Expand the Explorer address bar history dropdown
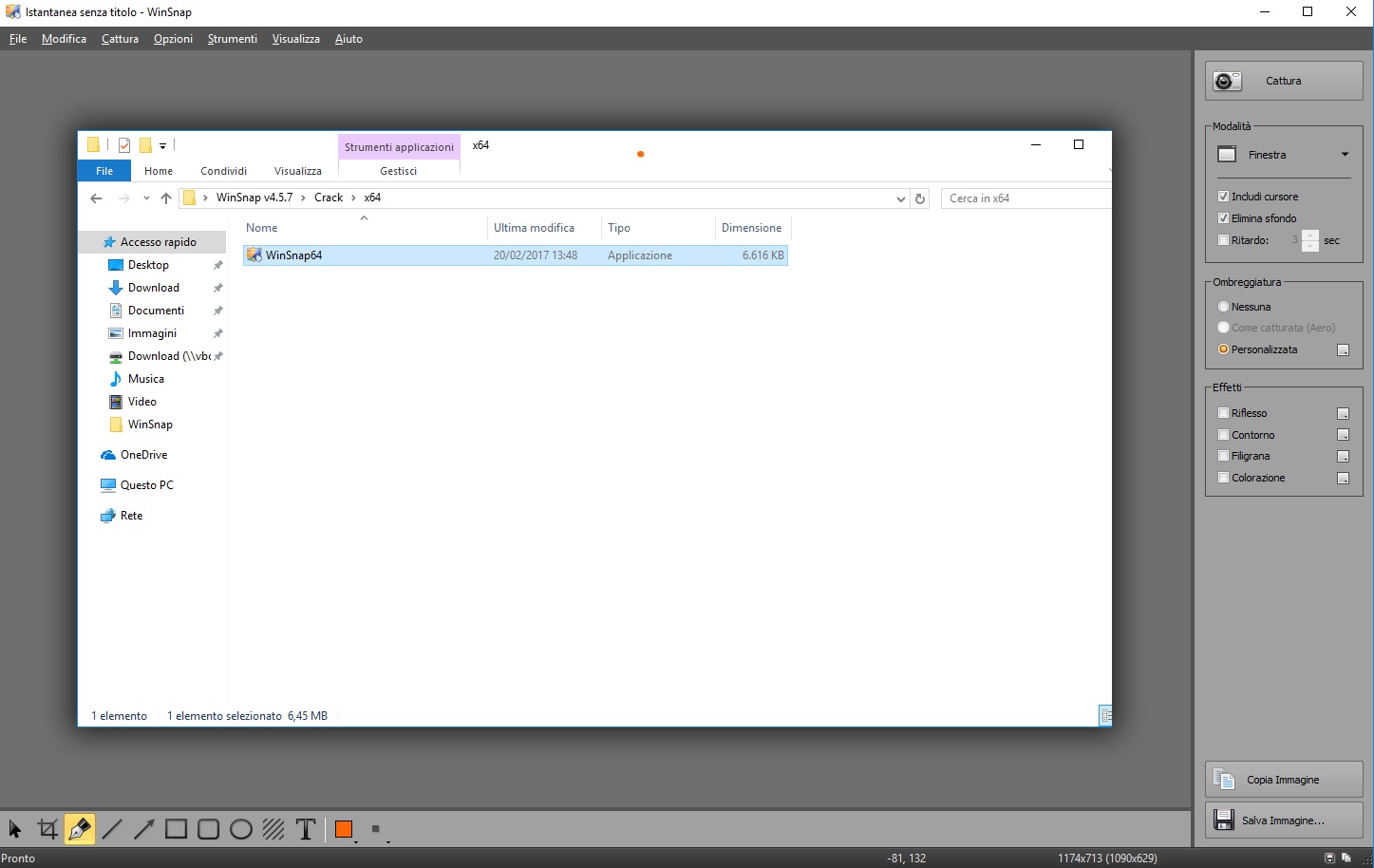The image size is (1374, 868). (x=900, y=198)
